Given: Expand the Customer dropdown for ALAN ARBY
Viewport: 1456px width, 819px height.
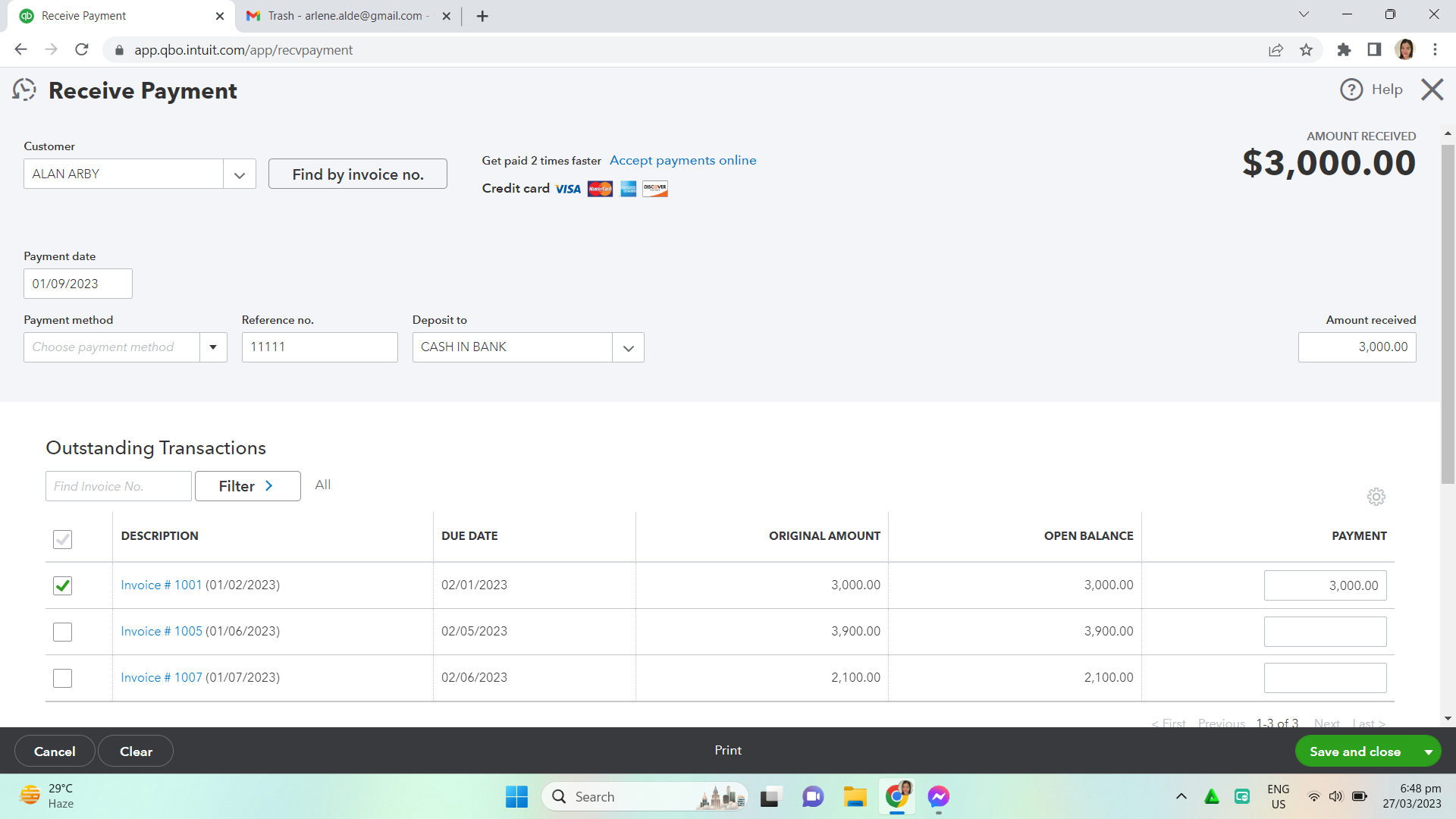Looking at the screenshot, I should coord(240,174).
